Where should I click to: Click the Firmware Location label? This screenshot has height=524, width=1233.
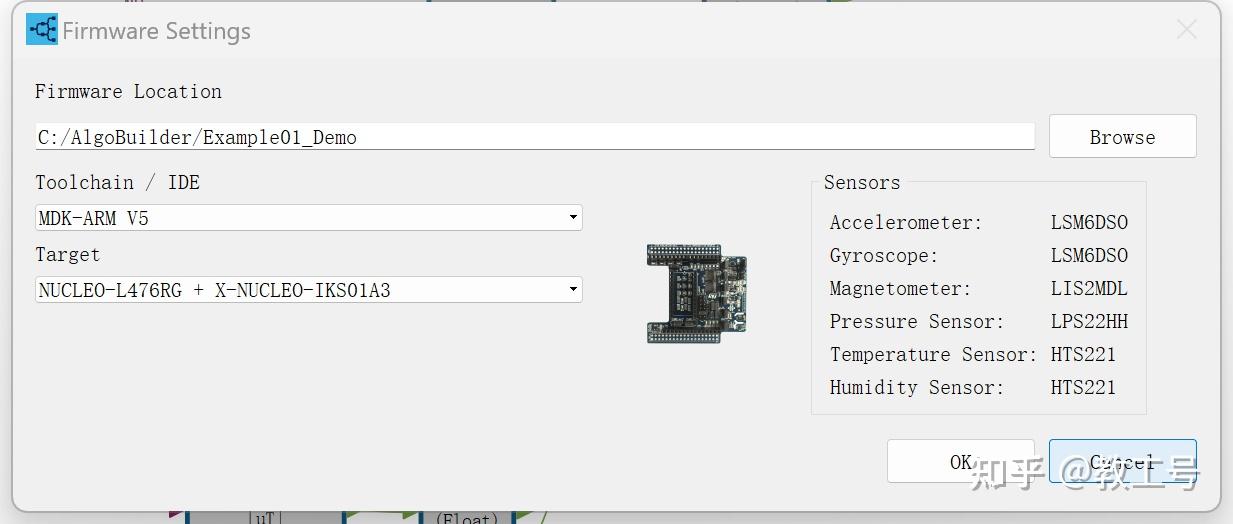click(x=128, y=91)
